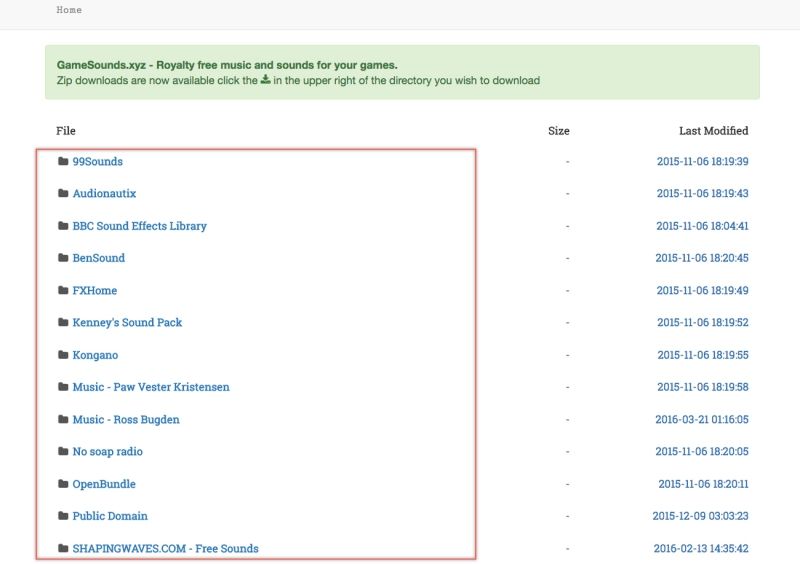
Task: Open Music - Paw Vester Kristensen link
Action: (x=151, y=387)
